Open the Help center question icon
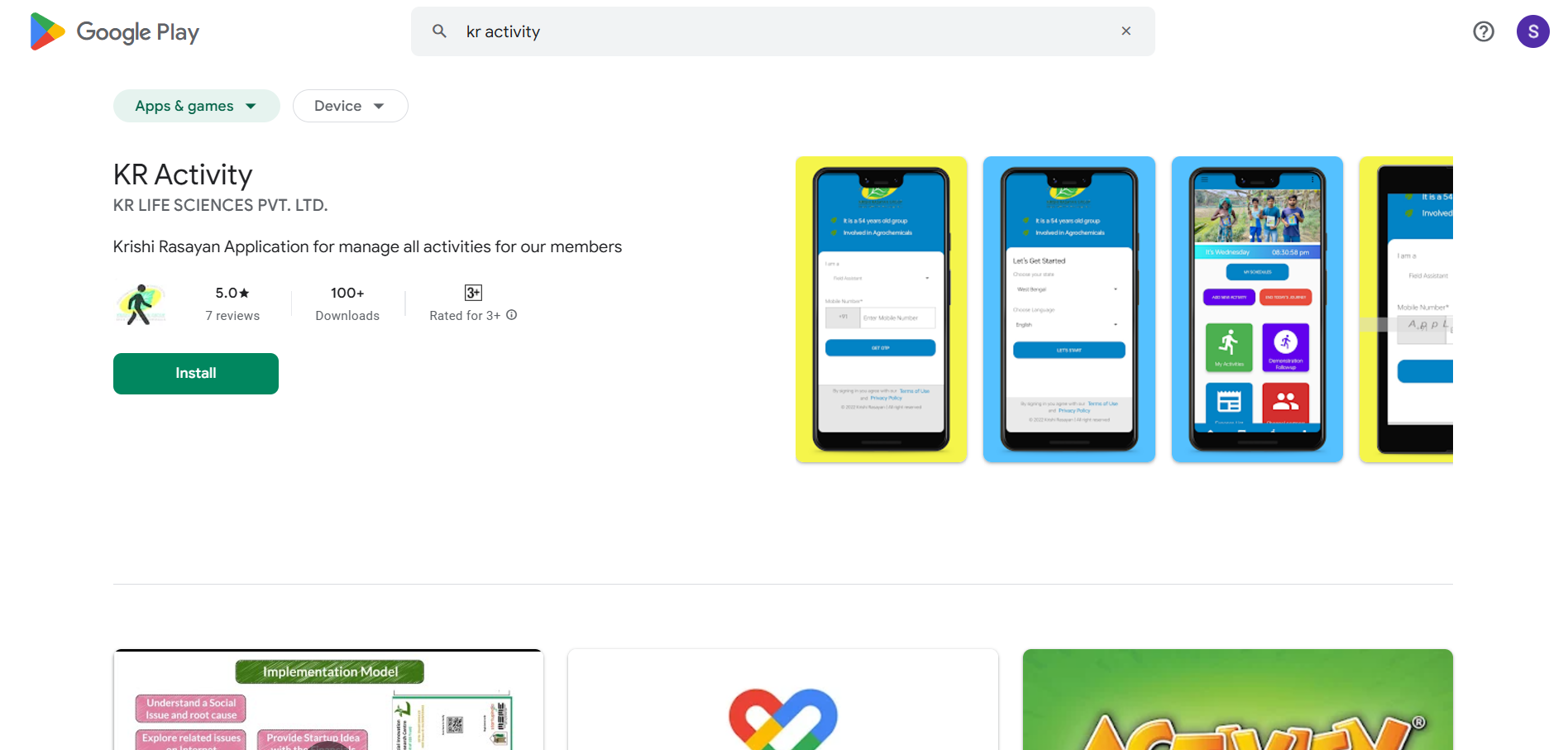 [x=1484, y=31]
